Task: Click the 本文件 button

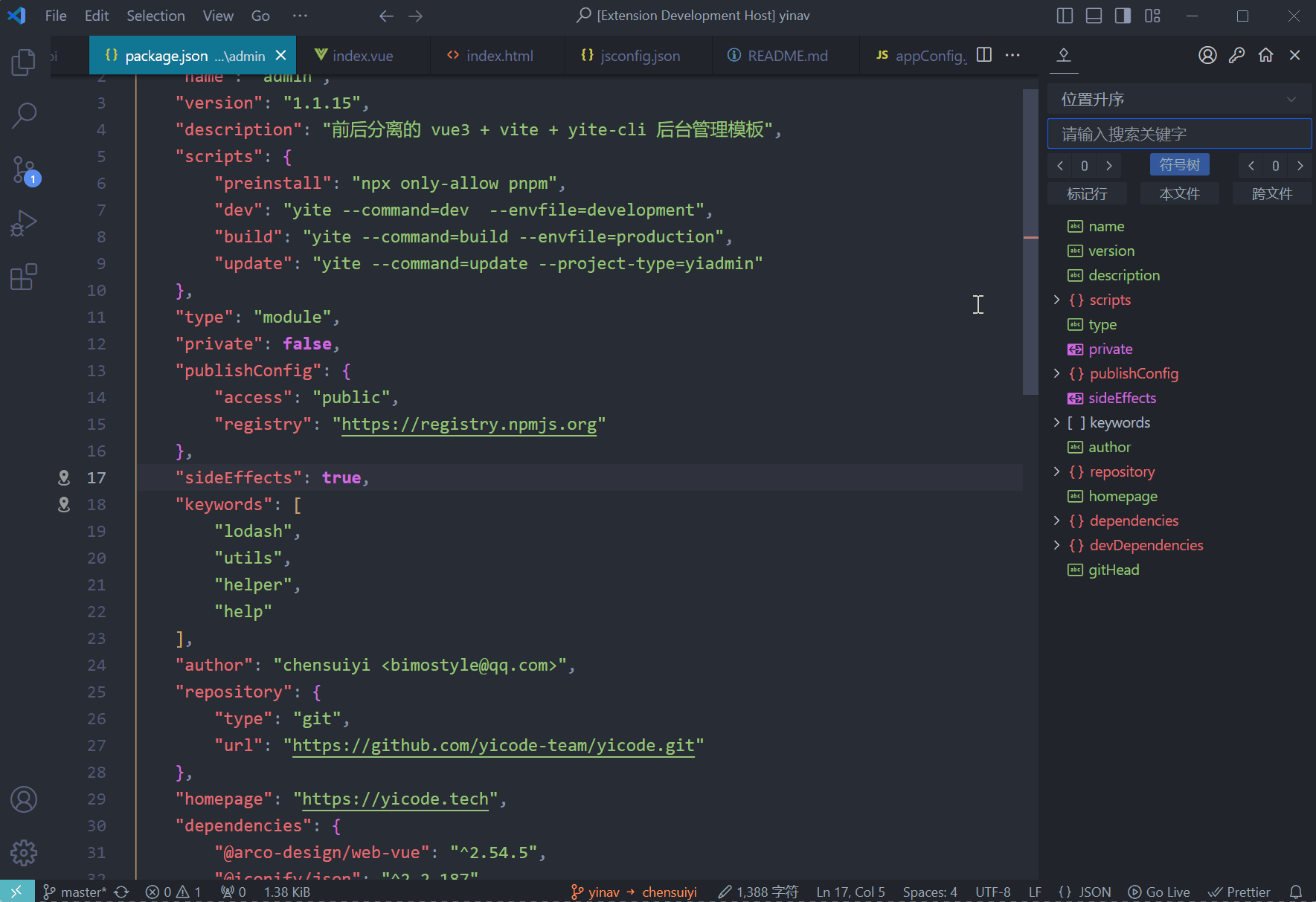Action: click(1179, 194)
